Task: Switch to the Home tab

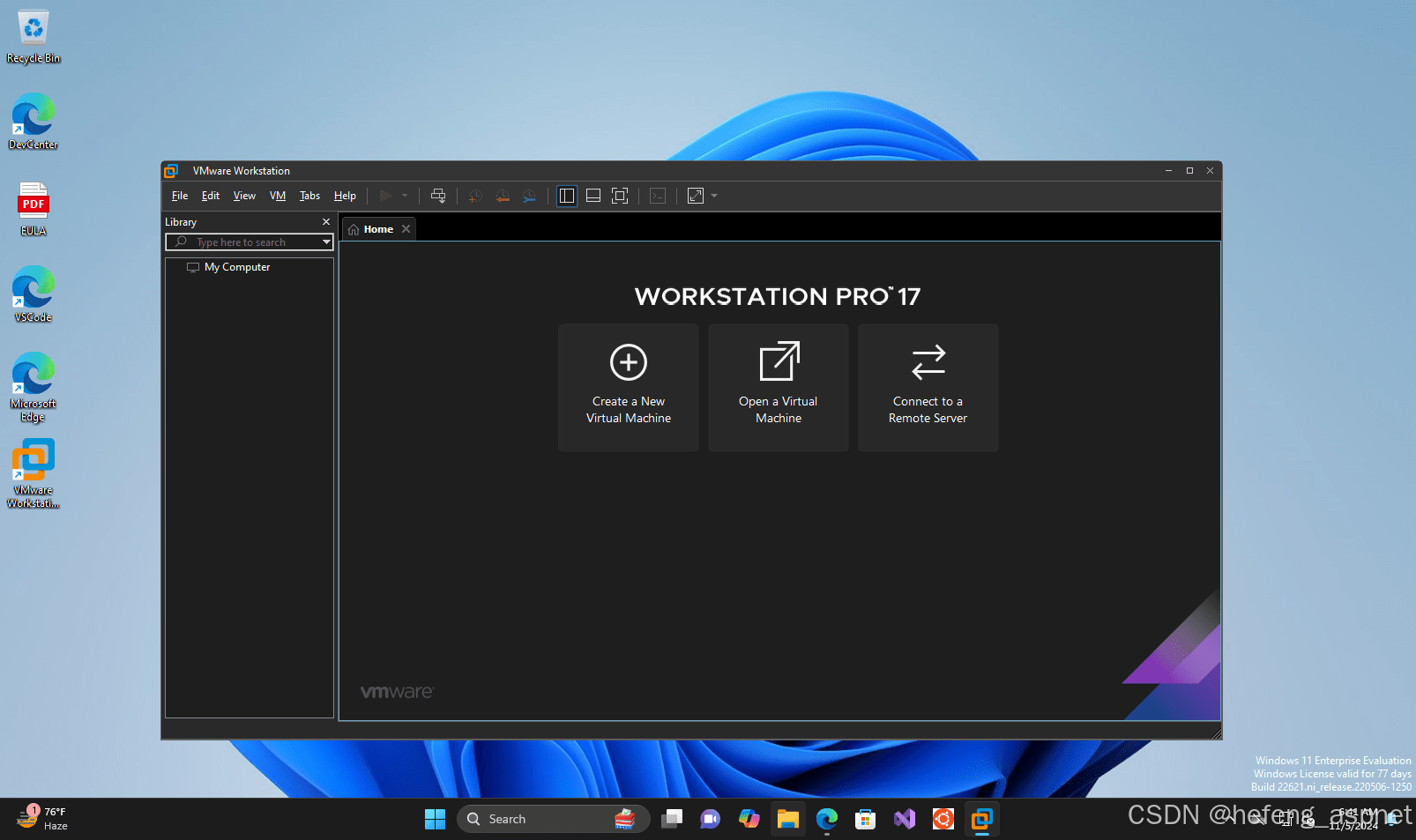Action: click(x=377, y=228)
